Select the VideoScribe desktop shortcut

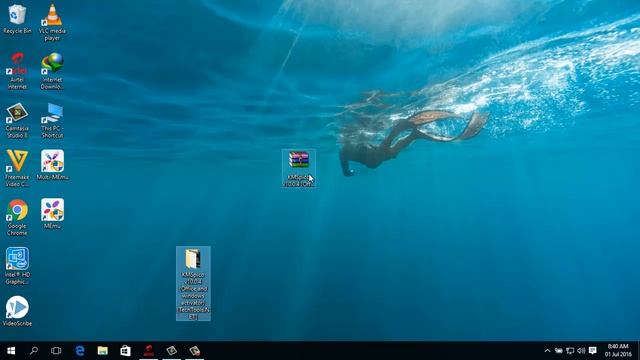17,311
